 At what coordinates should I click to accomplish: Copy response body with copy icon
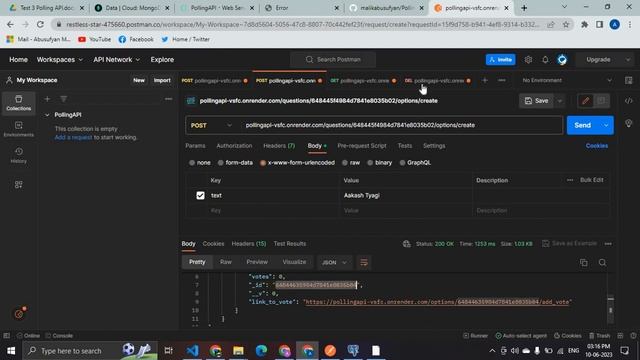pyautogui.click(x=584, y=262)
